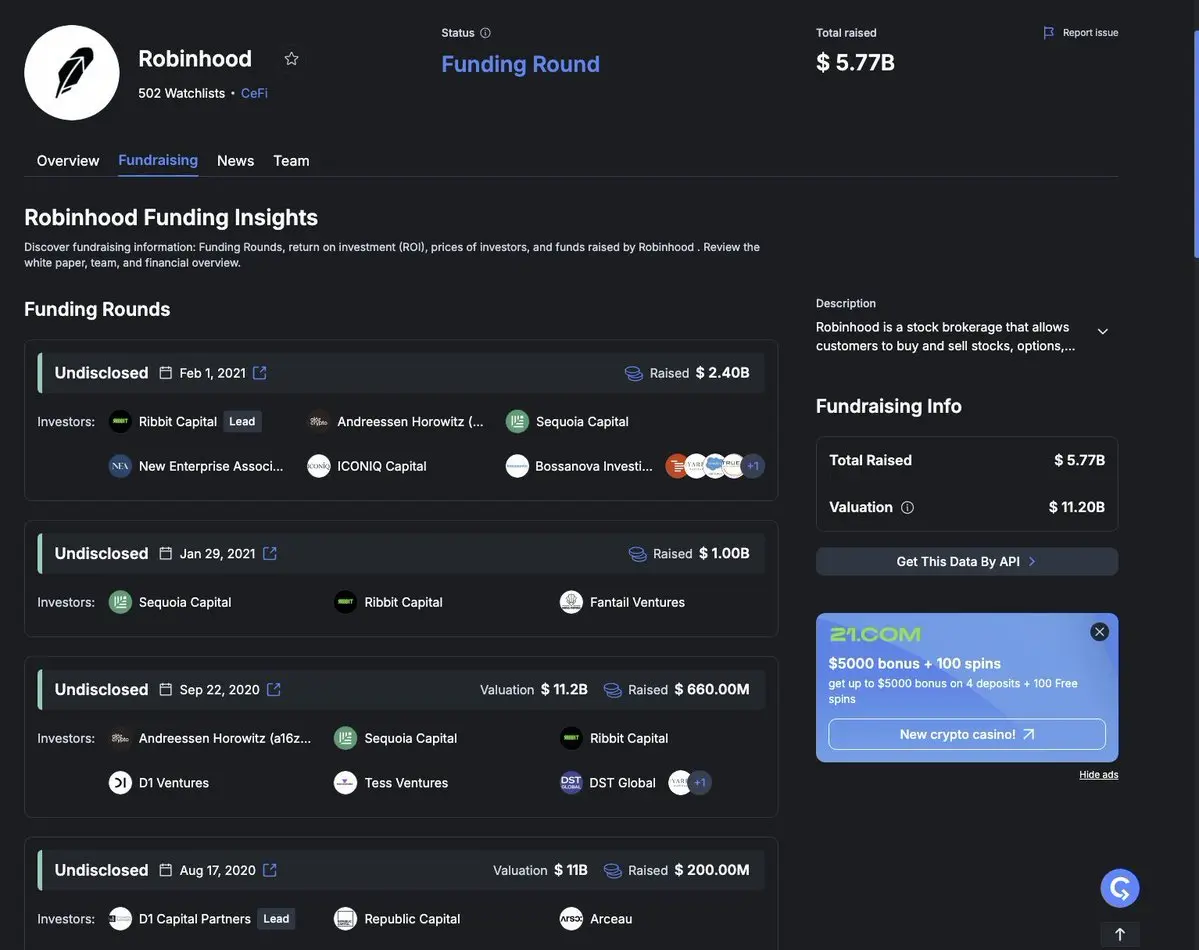1199x950 pixels.
Task: Open the Team tab
Action: (291, 161)
